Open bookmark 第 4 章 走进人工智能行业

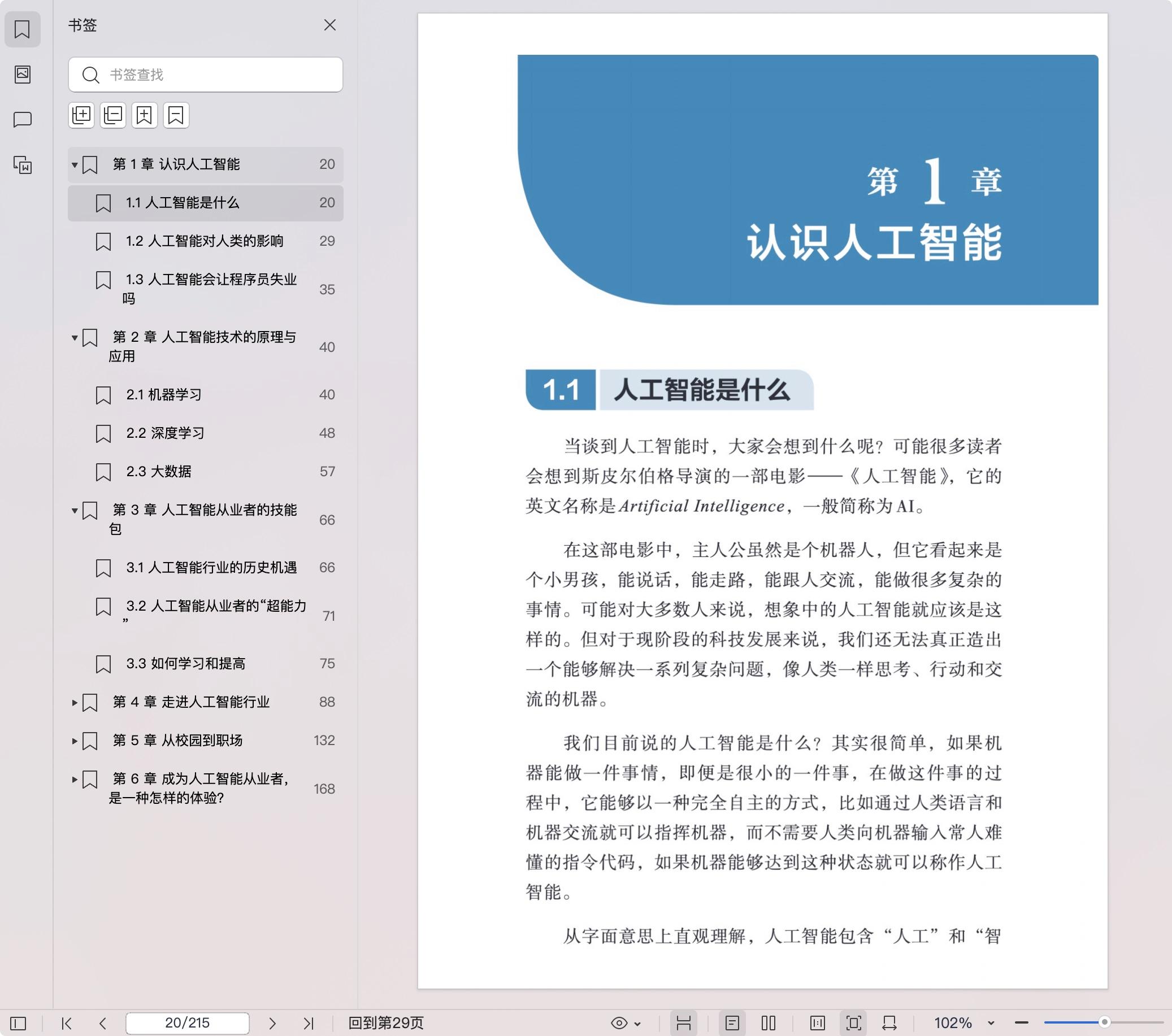(x=205, y=702)
